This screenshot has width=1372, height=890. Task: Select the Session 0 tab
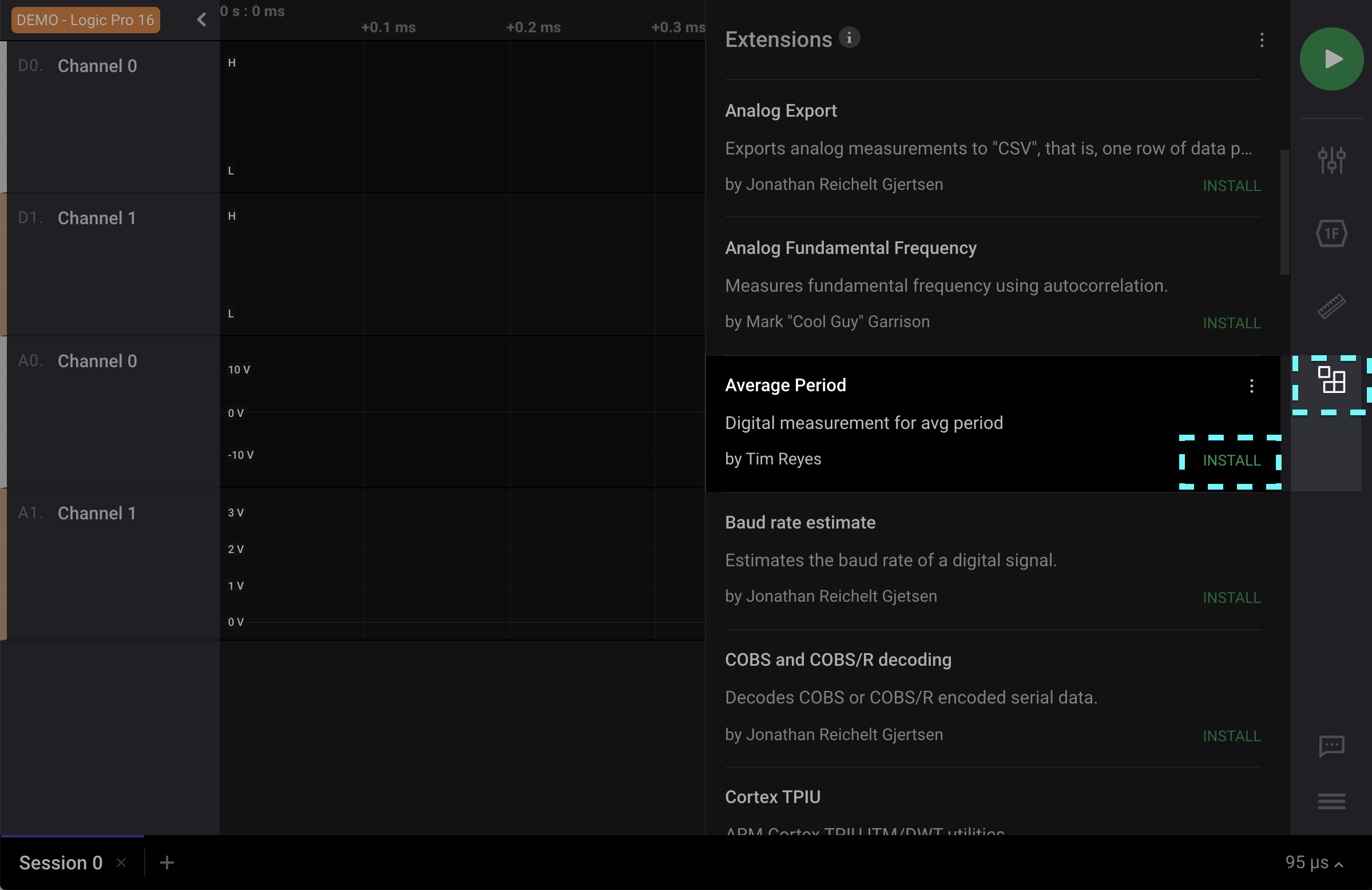[61, 863]
